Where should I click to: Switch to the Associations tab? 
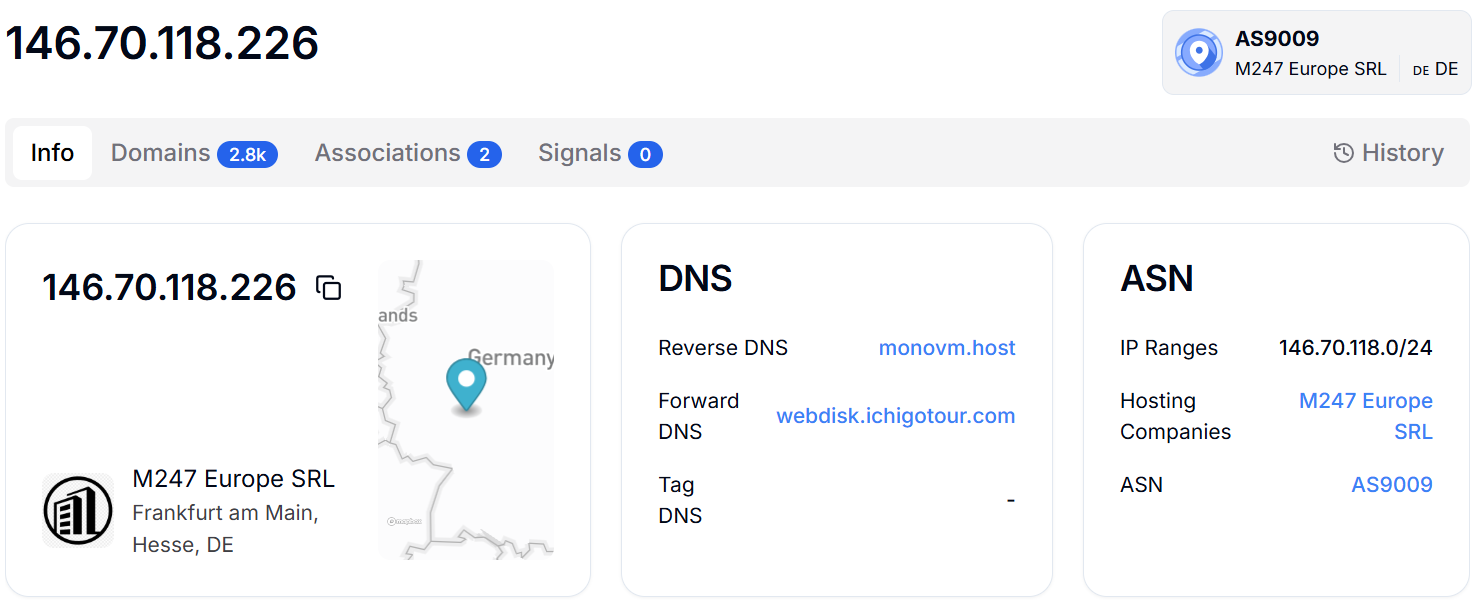[x=408, y=153]
